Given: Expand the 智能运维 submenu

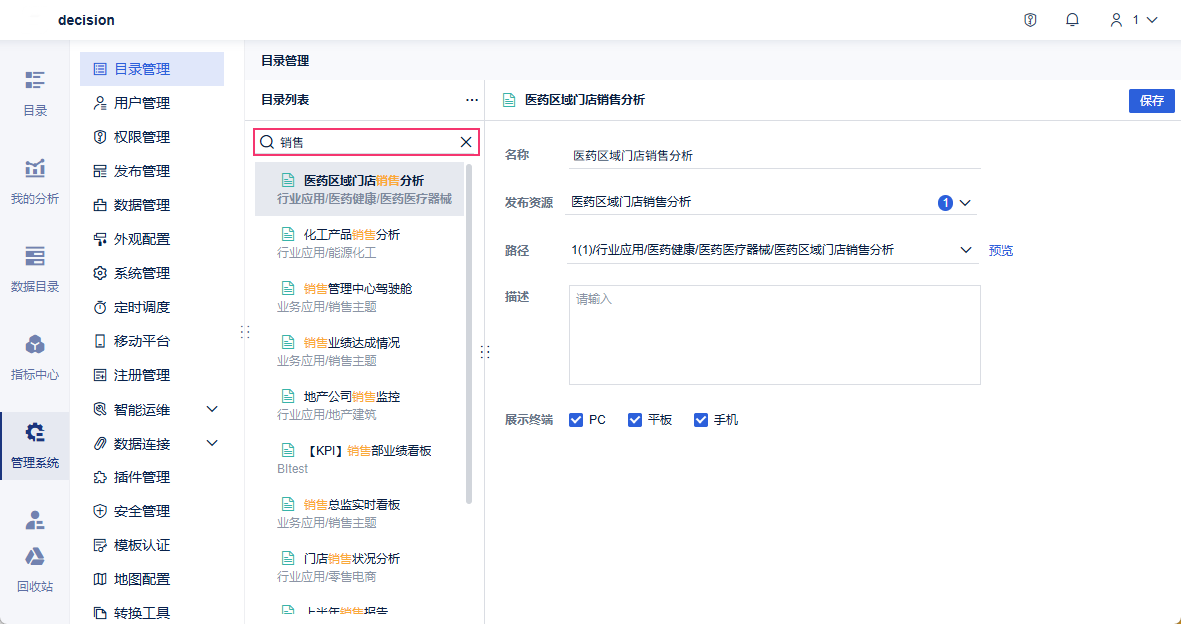Looking at the screenshot, I should pyautogui.click(x=212, y=409).
